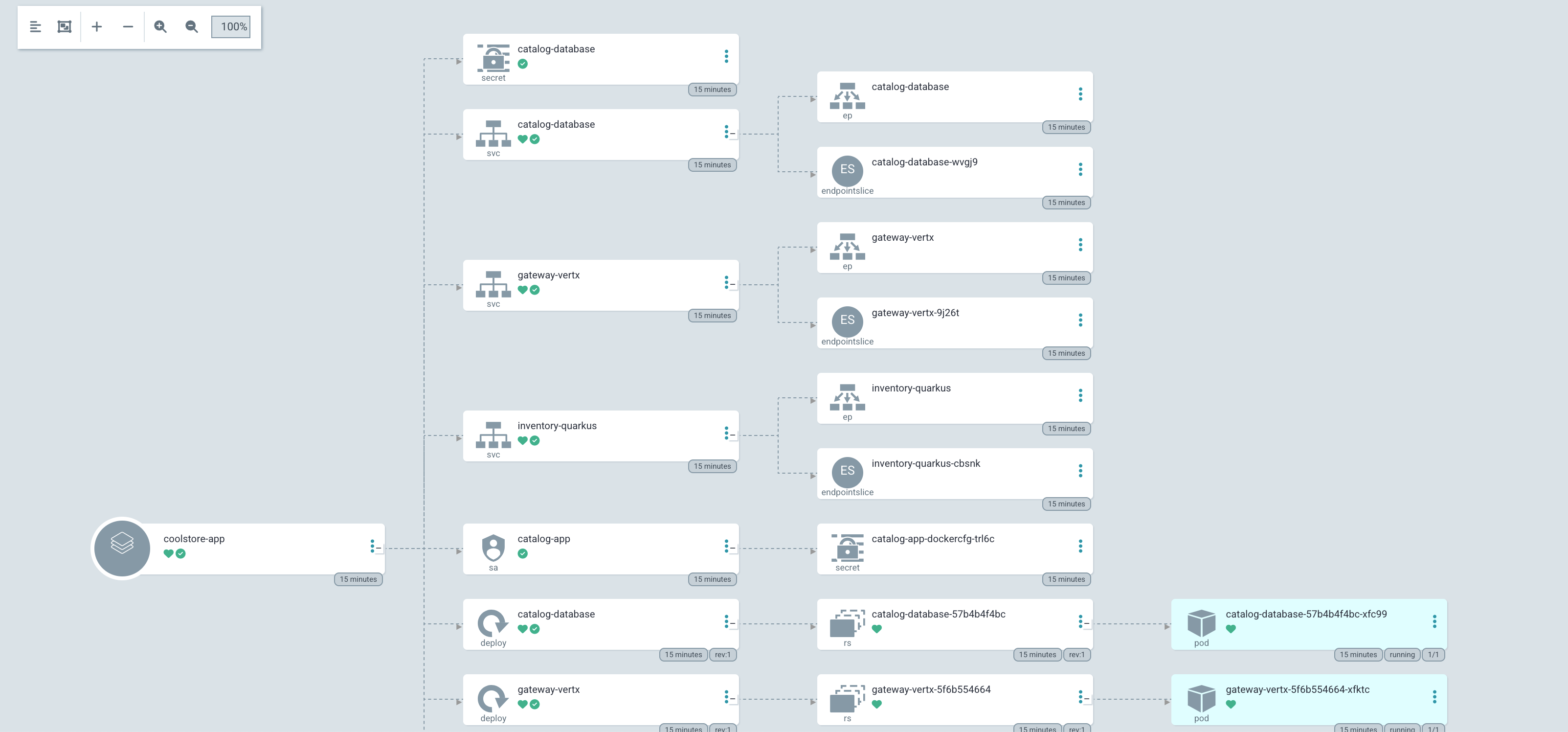Click the catalog-database secret lock icon
This screenshot has height=732, width=1568.
[x=493, y=58]
